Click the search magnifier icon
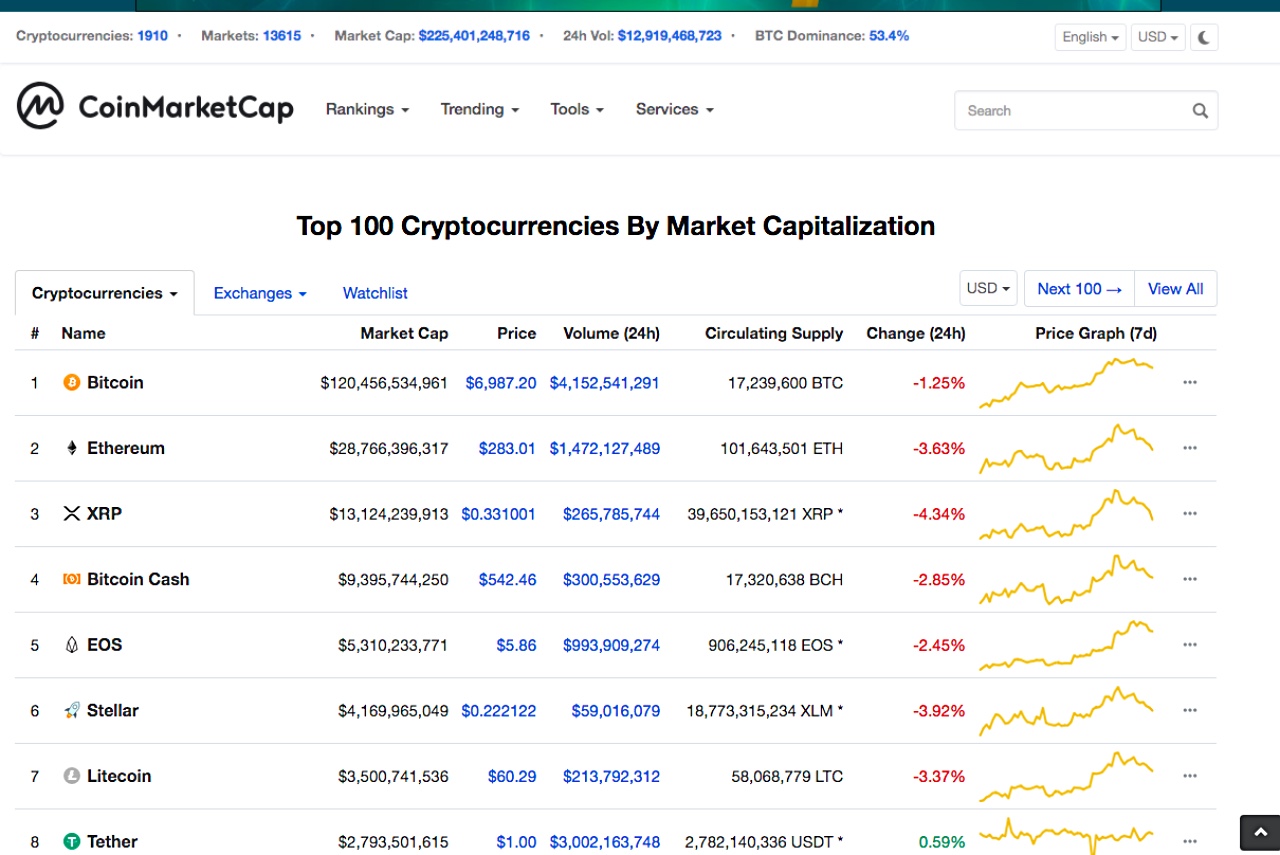This screenshot has width=1280, height=855. [x=1200, y=111]
